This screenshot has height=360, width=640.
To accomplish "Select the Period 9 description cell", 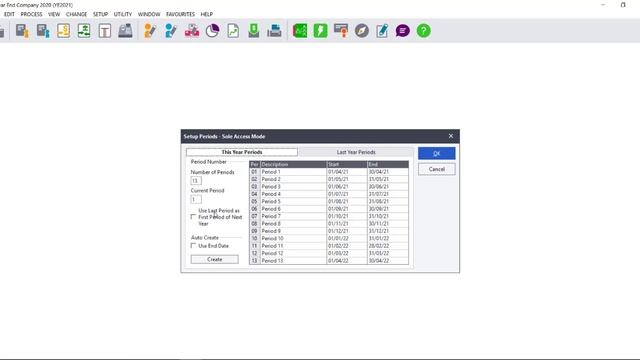I will coord(293,231).
